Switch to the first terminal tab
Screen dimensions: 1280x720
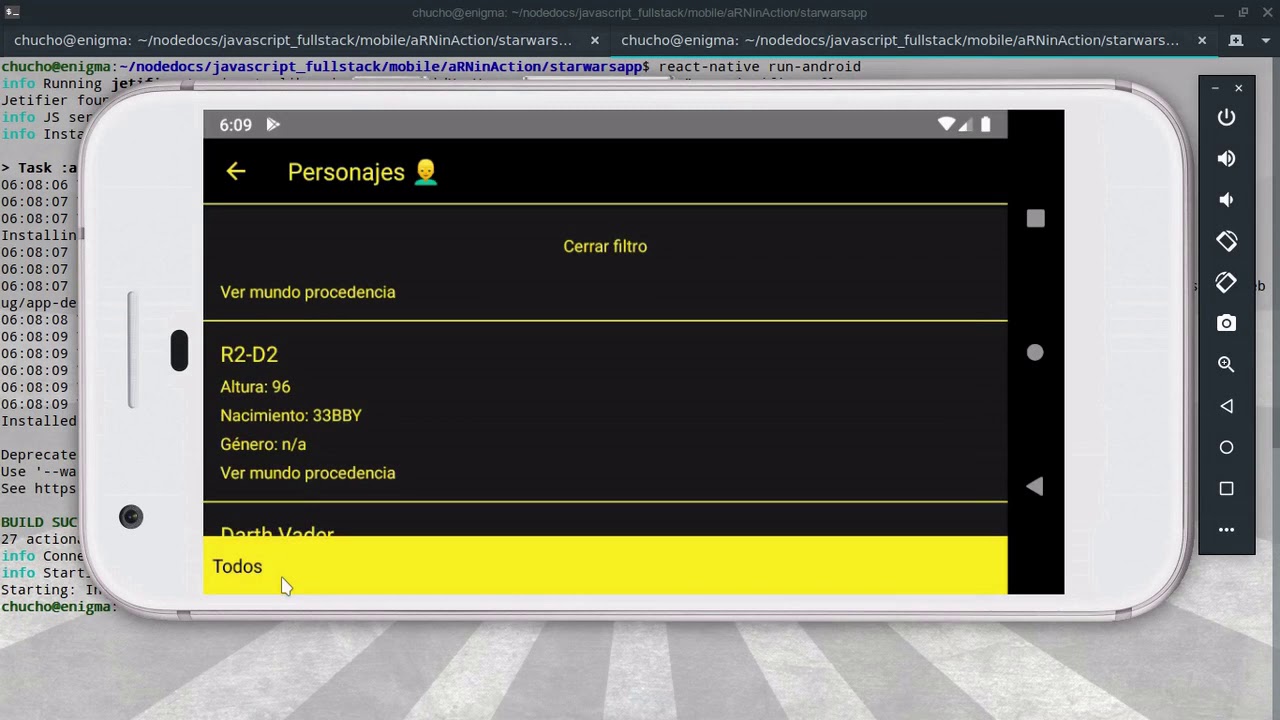click(293, 40)
